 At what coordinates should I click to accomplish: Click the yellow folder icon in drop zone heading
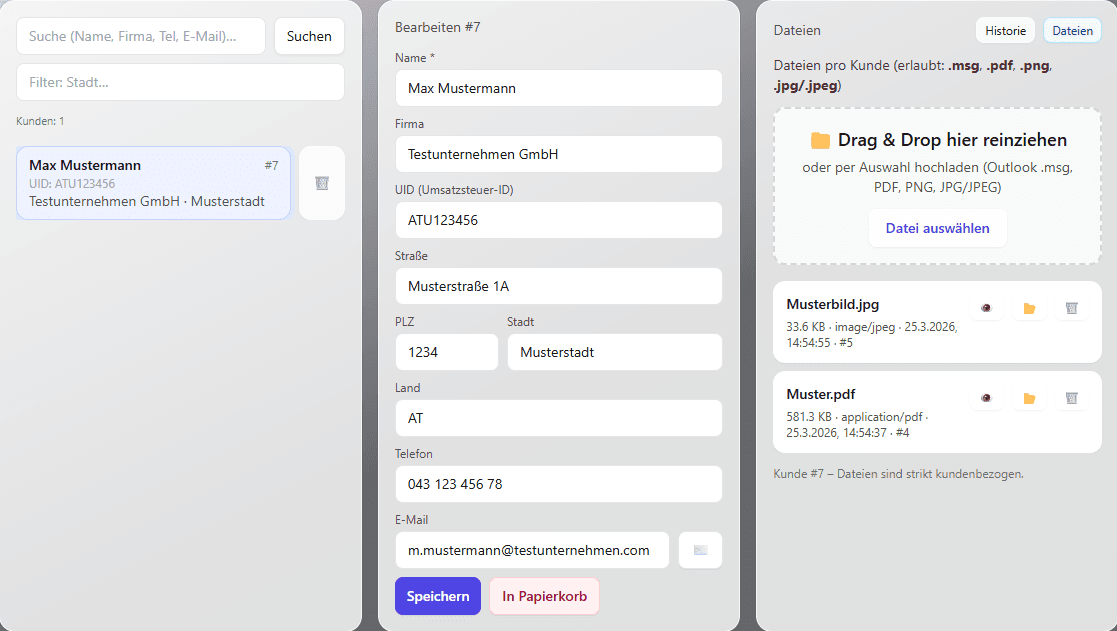pyautogui.click(x=821, y=140)
